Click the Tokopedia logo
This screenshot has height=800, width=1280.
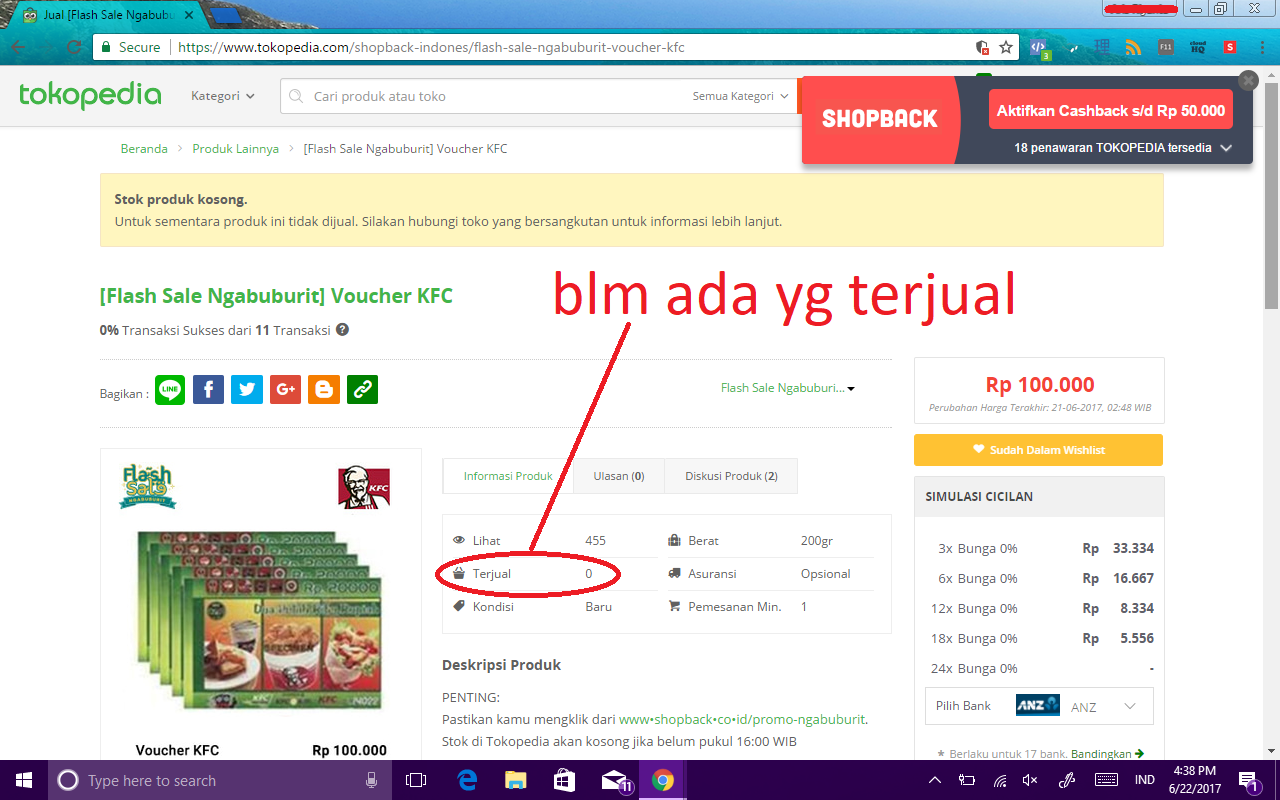click(x=90, y=96)
